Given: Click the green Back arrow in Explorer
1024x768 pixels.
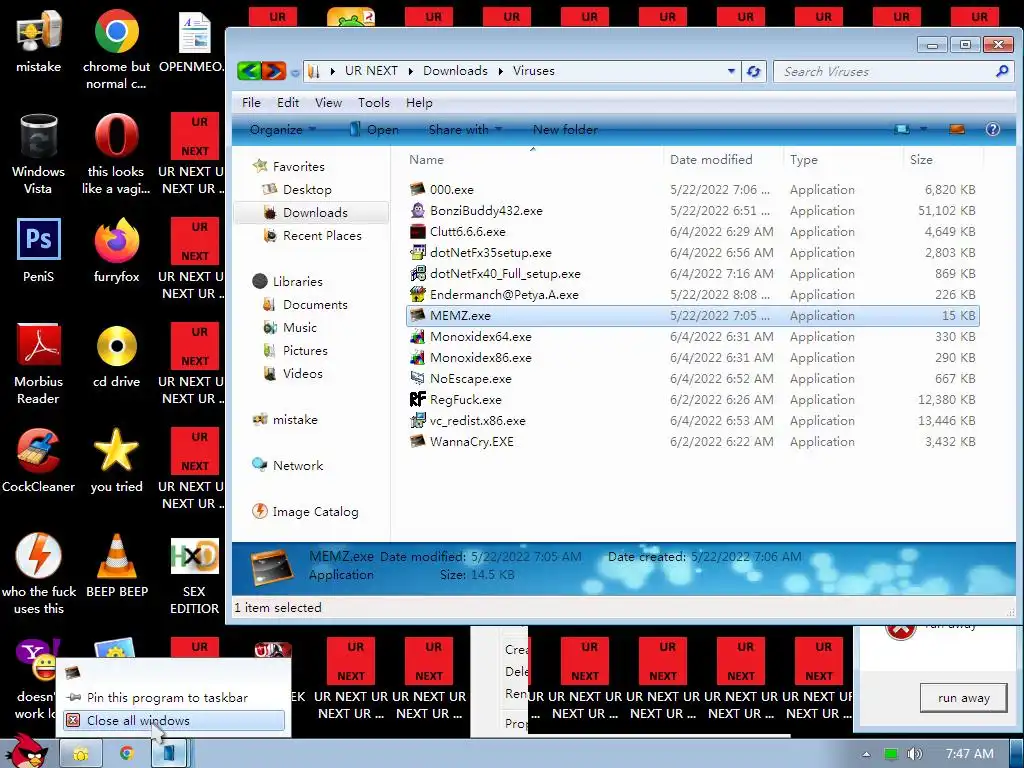Looking at the screenshot, I should [249, 71].
